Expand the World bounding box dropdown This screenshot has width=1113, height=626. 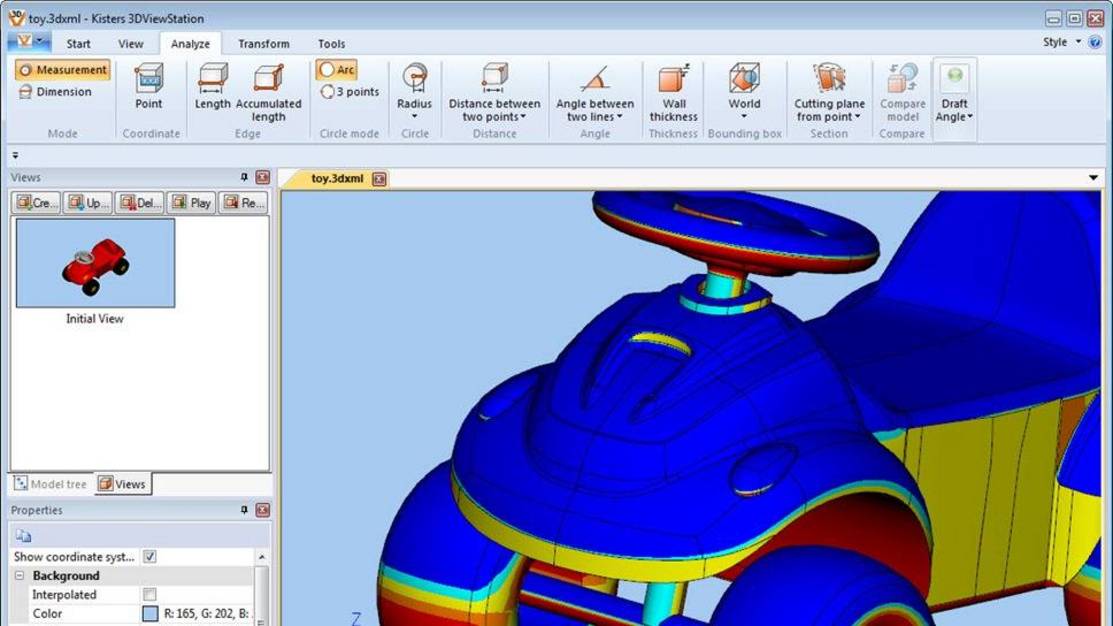point(744,116)
